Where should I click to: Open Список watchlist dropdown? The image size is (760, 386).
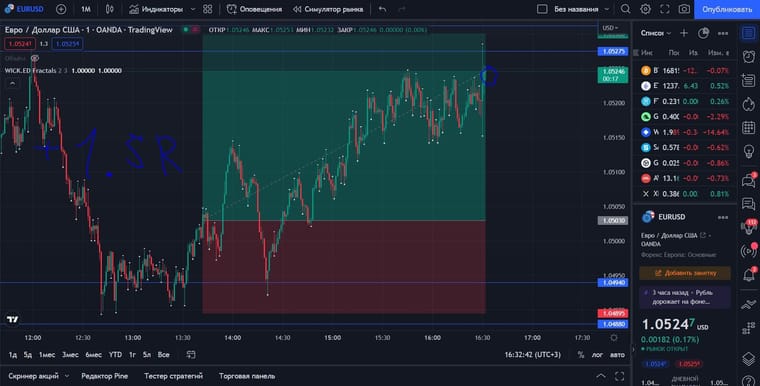pos(655,33)
